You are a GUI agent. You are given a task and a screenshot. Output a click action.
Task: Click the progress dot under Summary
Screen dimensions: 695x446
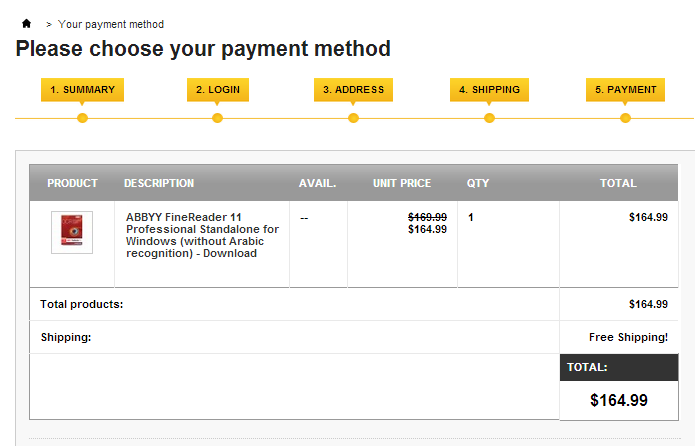tap(82, 118)
